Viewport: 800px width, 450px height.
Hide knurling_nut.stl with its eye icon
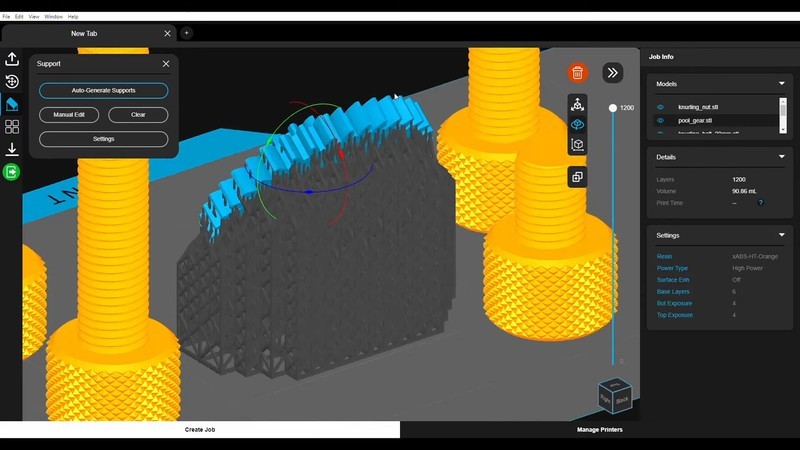660,106
